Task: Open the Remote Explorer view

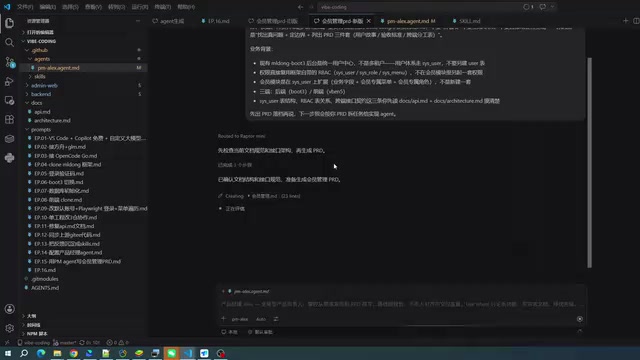Action: (x=9, y=100)
